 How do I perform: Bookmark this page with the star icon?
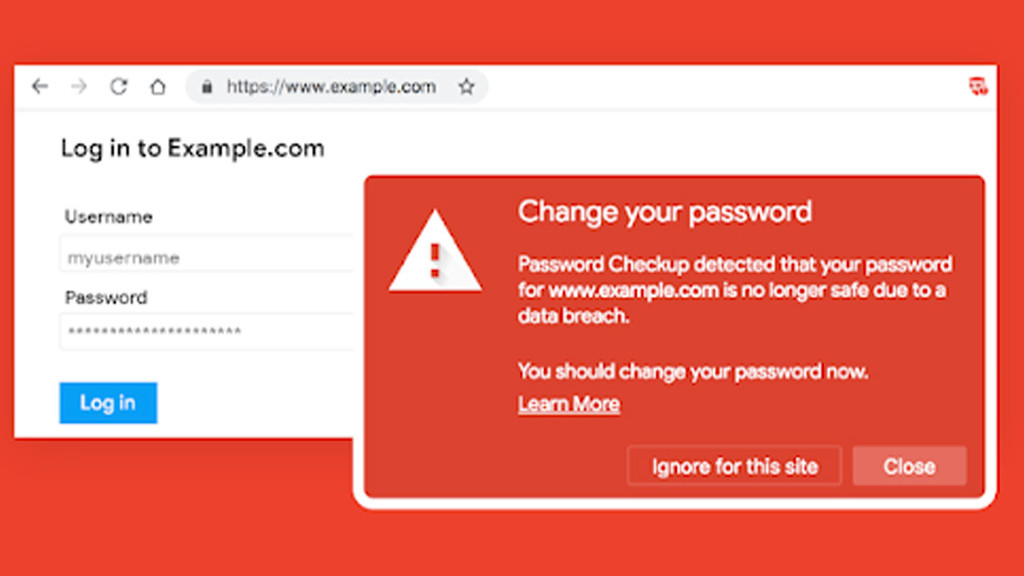466,87
